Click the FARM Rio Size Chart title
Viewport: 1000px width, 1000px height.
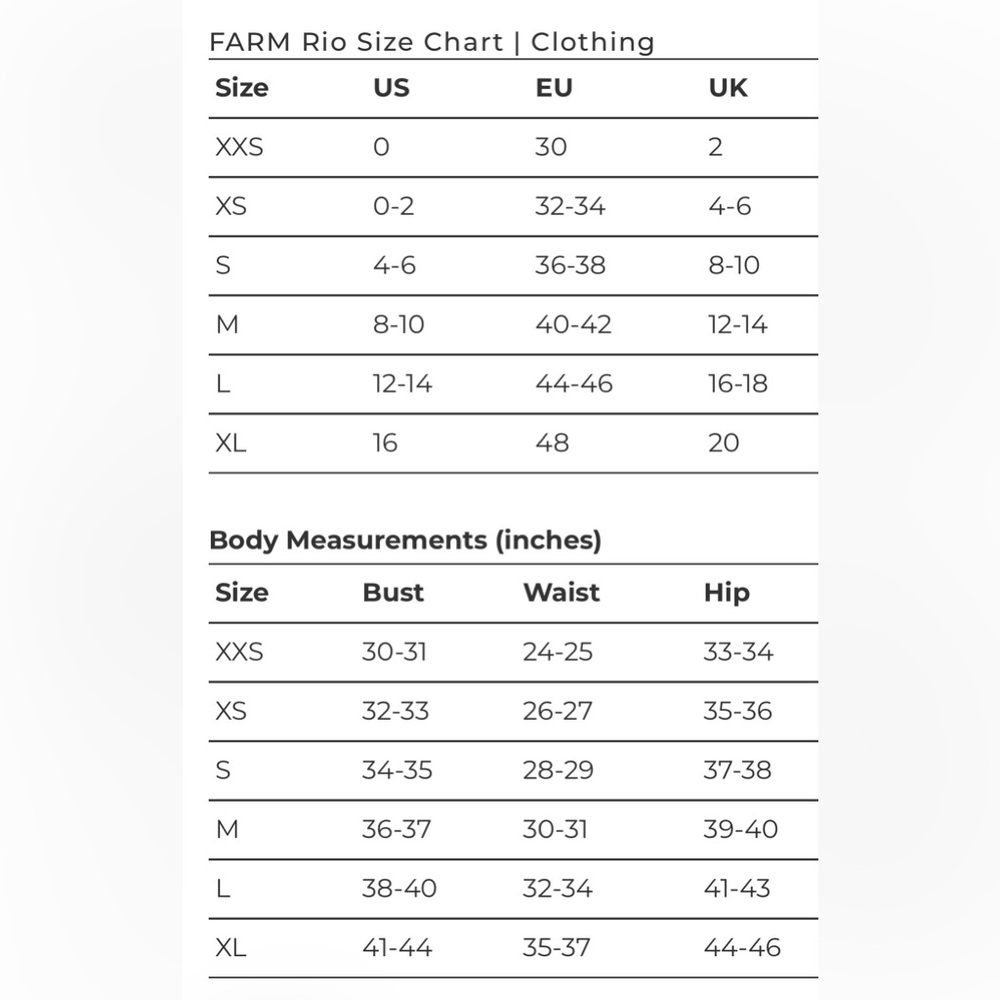point(432,42)
